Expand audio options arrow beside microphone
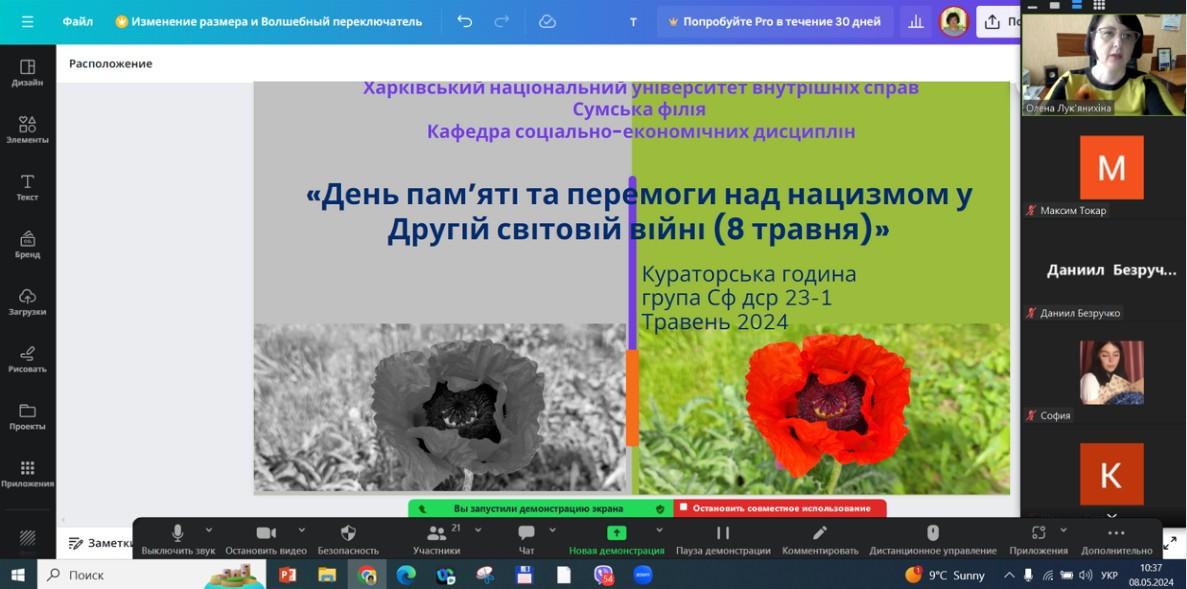 pos(209,530)
